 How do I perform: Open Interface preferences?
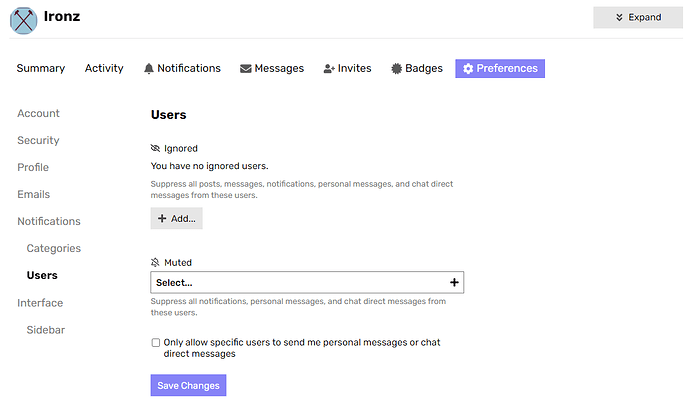[40, 303]
